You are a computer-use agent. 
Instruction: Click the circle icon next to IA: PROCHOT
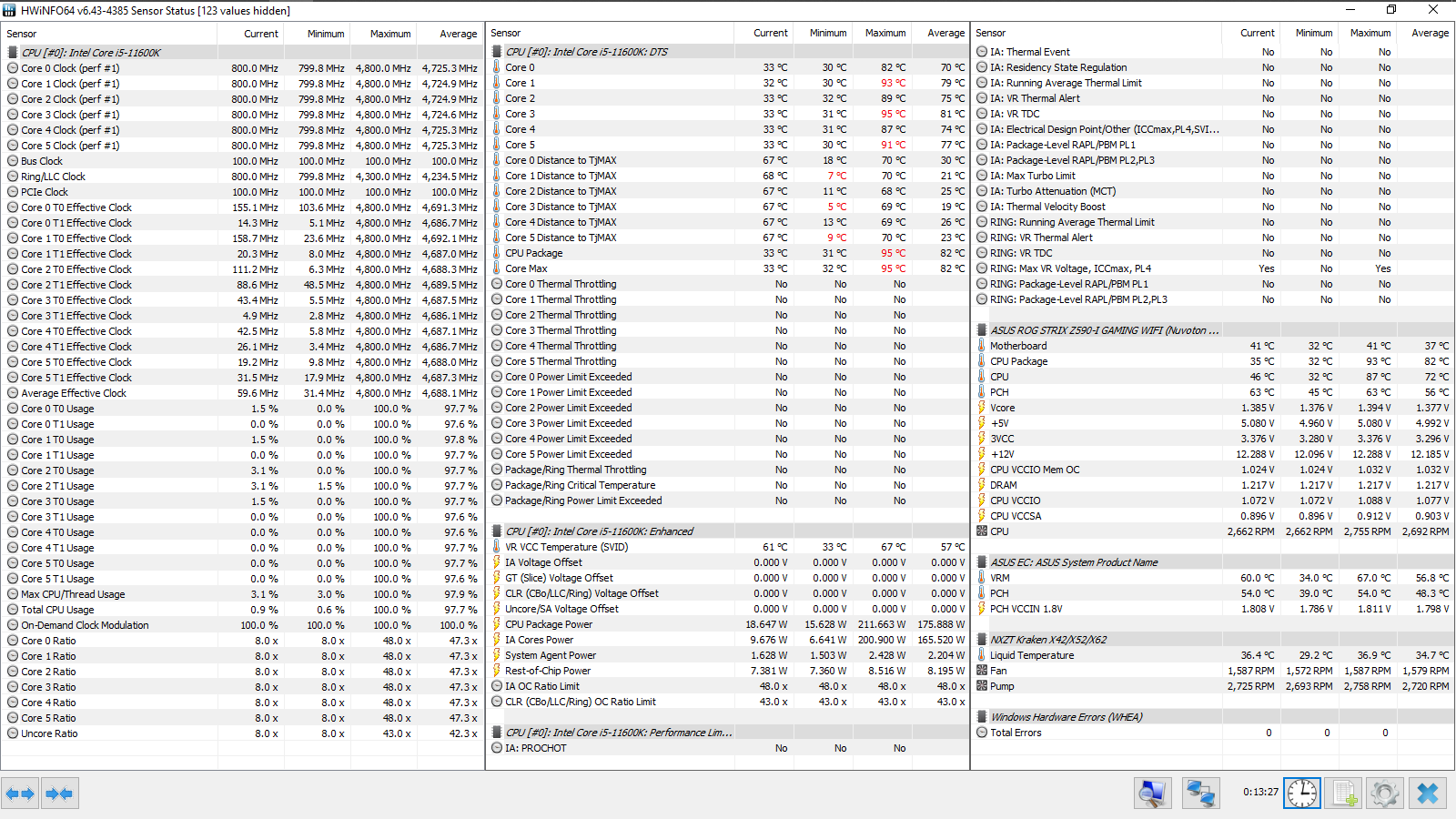tap(497, 748)
